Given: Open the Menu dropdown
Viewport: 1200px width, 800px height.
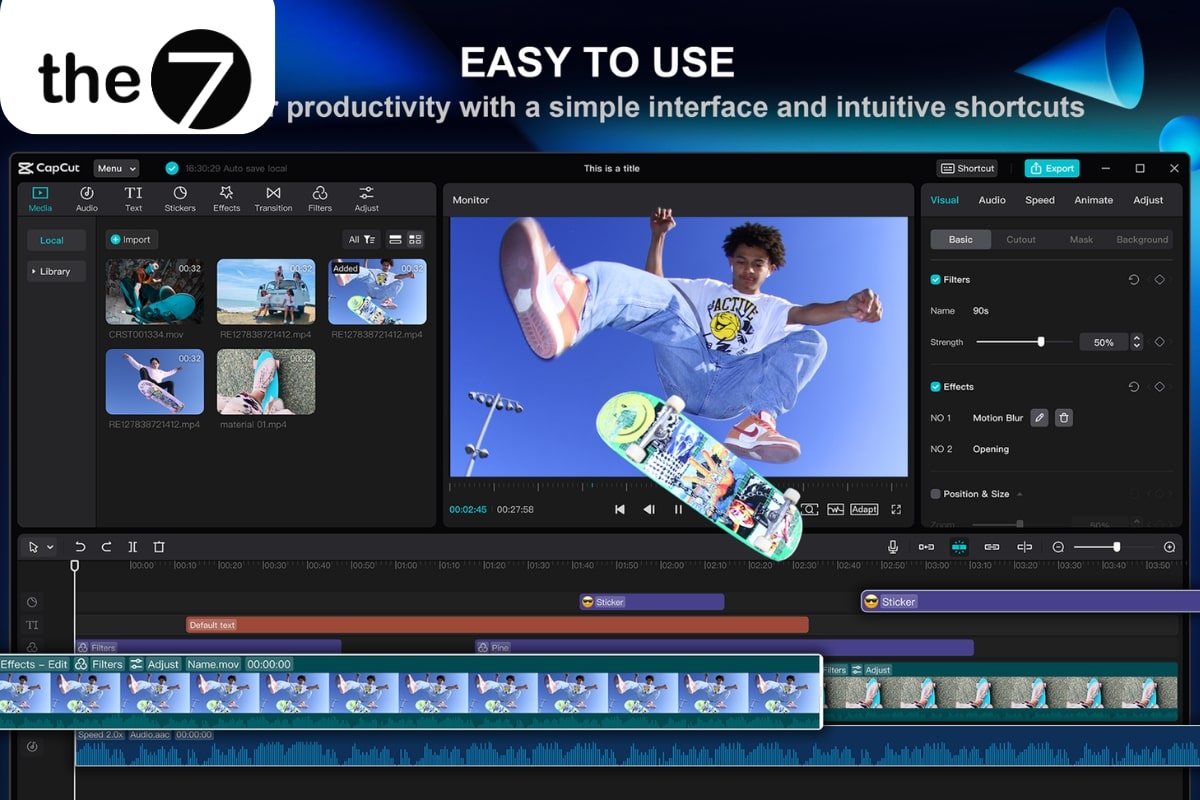Looking at the screenshot, I should pos(116,169).
